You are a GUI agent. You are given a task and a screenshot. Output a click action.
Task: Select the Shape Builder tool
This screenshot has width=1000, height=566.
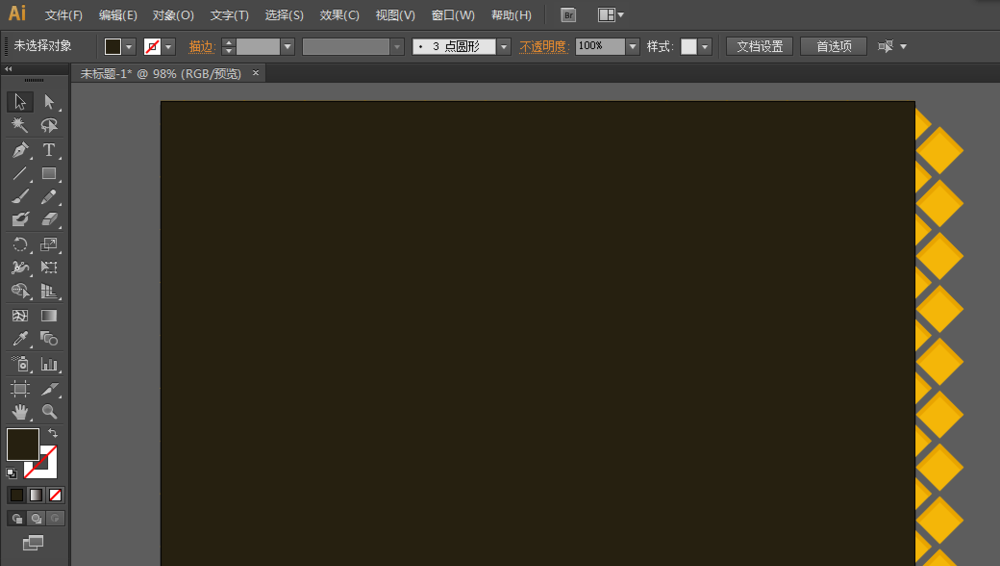coord(20,291)
